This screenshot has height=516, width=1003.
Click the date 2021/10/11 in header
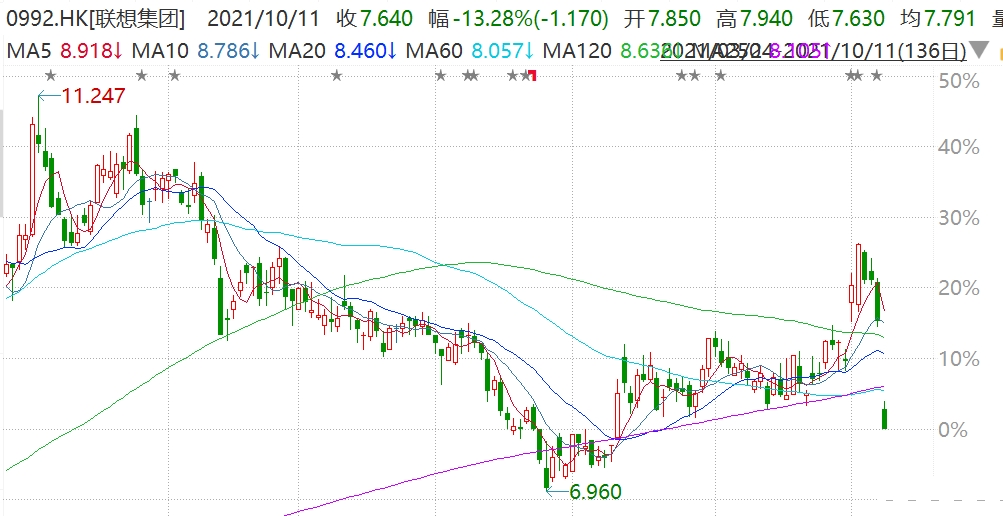[264, 19]
